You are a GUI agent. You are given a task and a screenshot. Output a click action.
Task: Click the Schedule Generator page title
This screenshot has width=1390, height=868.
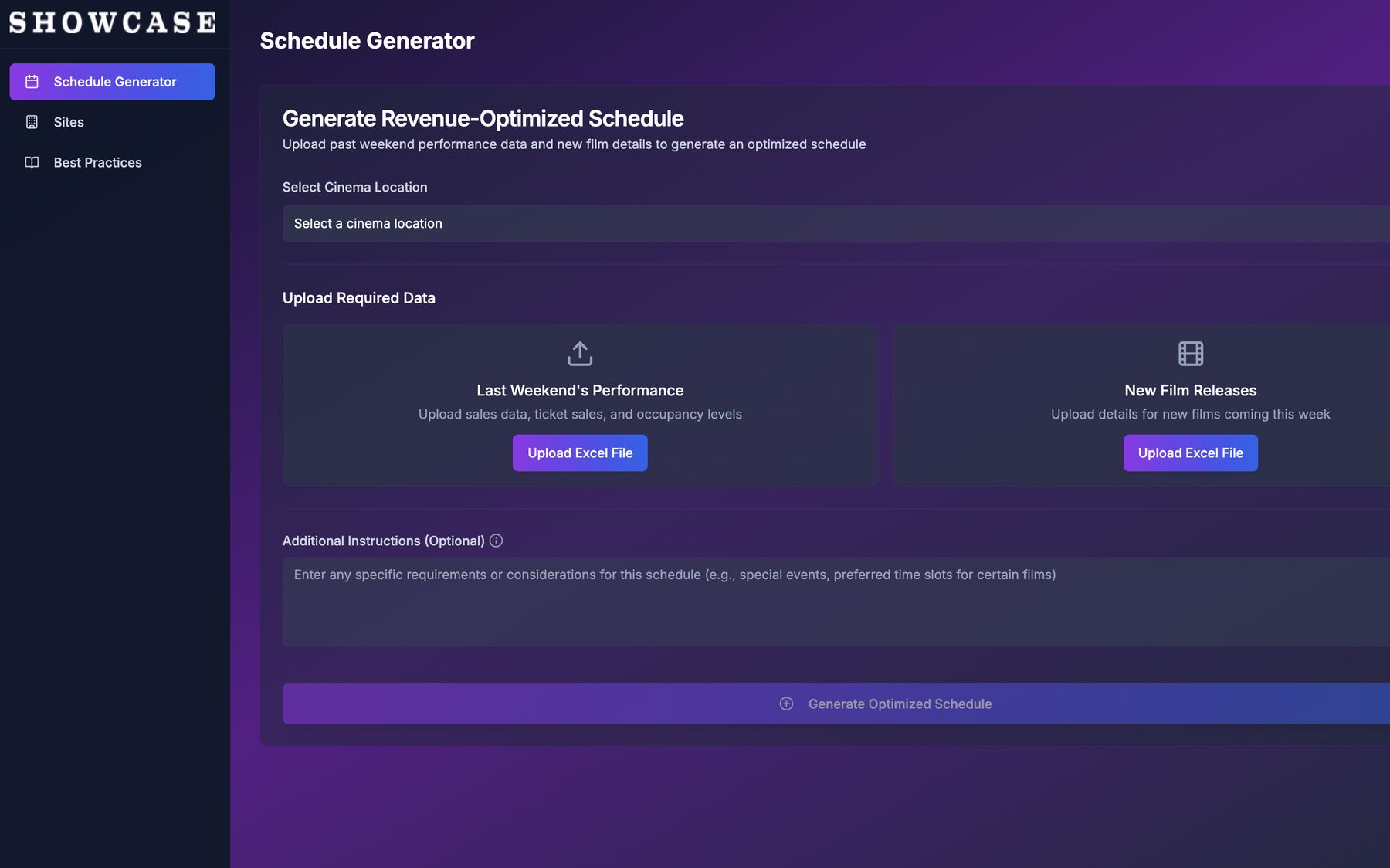[368, 40]
